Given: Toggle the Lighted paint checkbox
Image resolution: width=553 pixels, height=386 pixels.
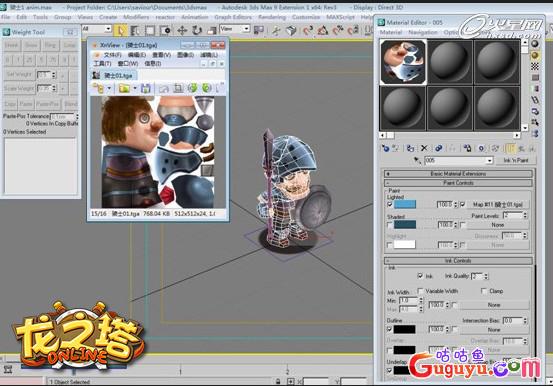Looking at the screenshot, I should (390, 204).
